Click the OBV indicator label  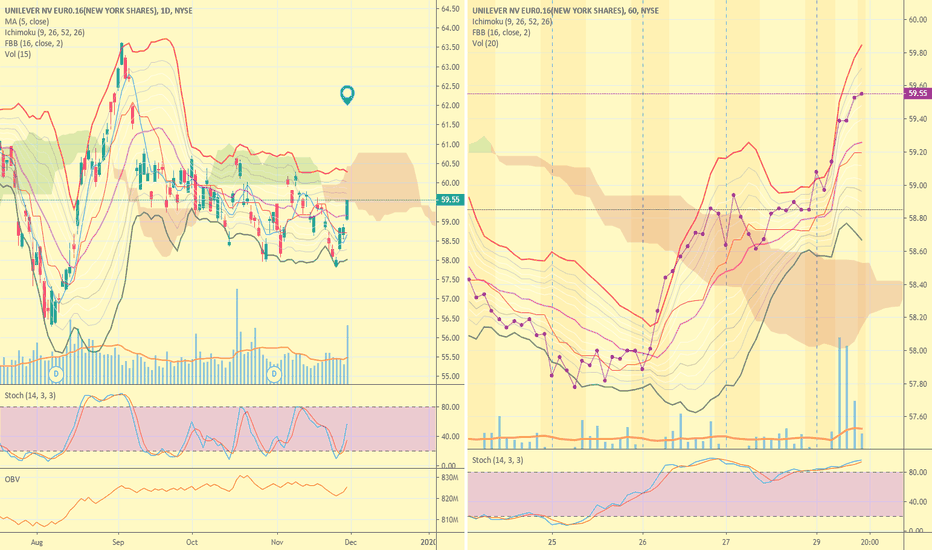[x=12, y=479]
